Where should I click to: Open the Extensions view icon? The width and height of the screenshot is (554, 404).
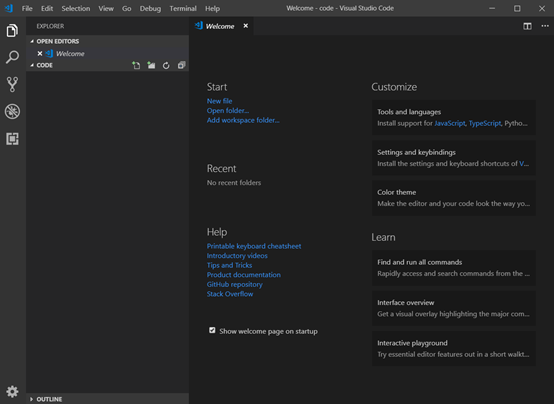coord(12,139)
